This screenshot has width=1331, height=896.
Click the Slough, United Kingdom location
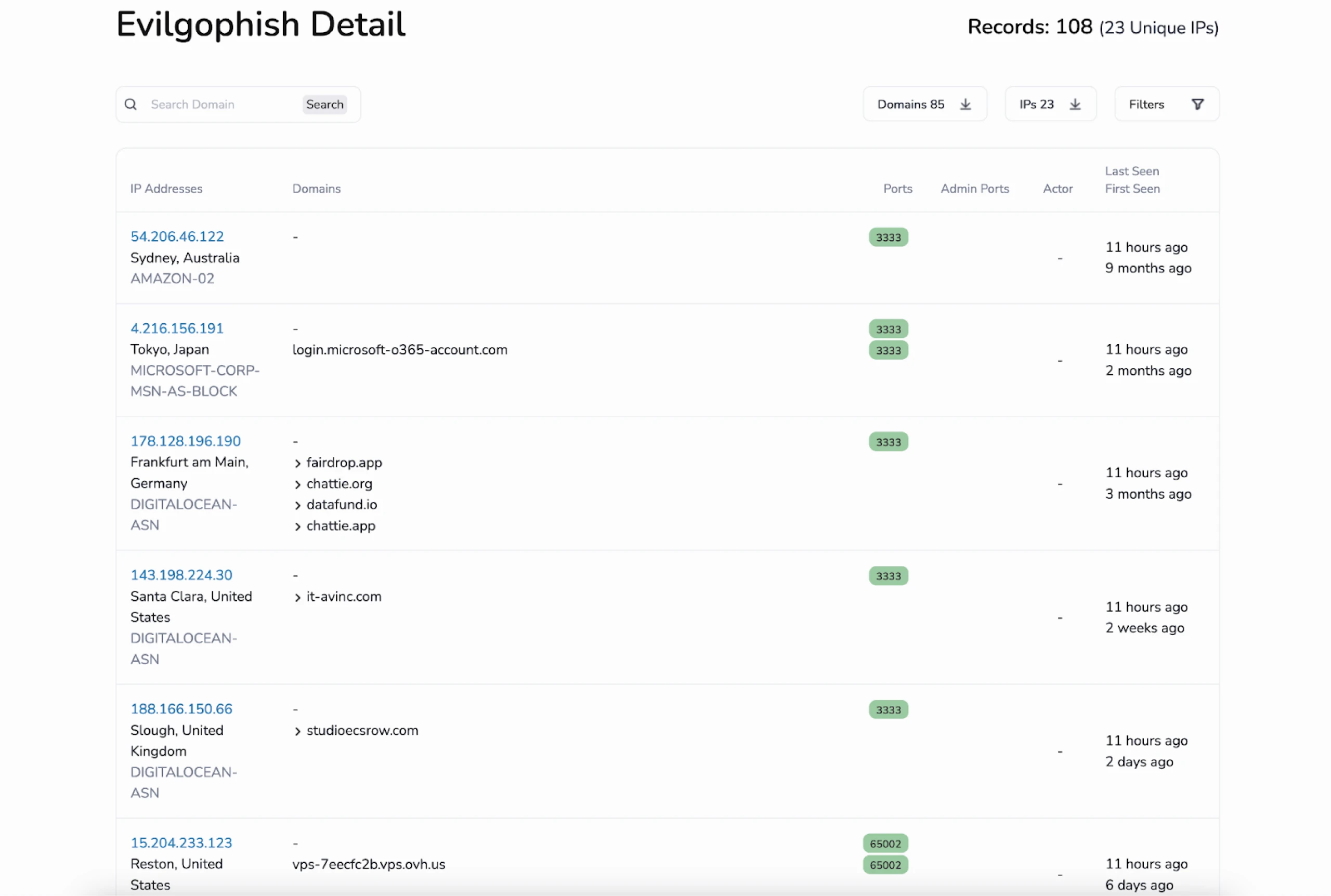click(x=177, y=741)
